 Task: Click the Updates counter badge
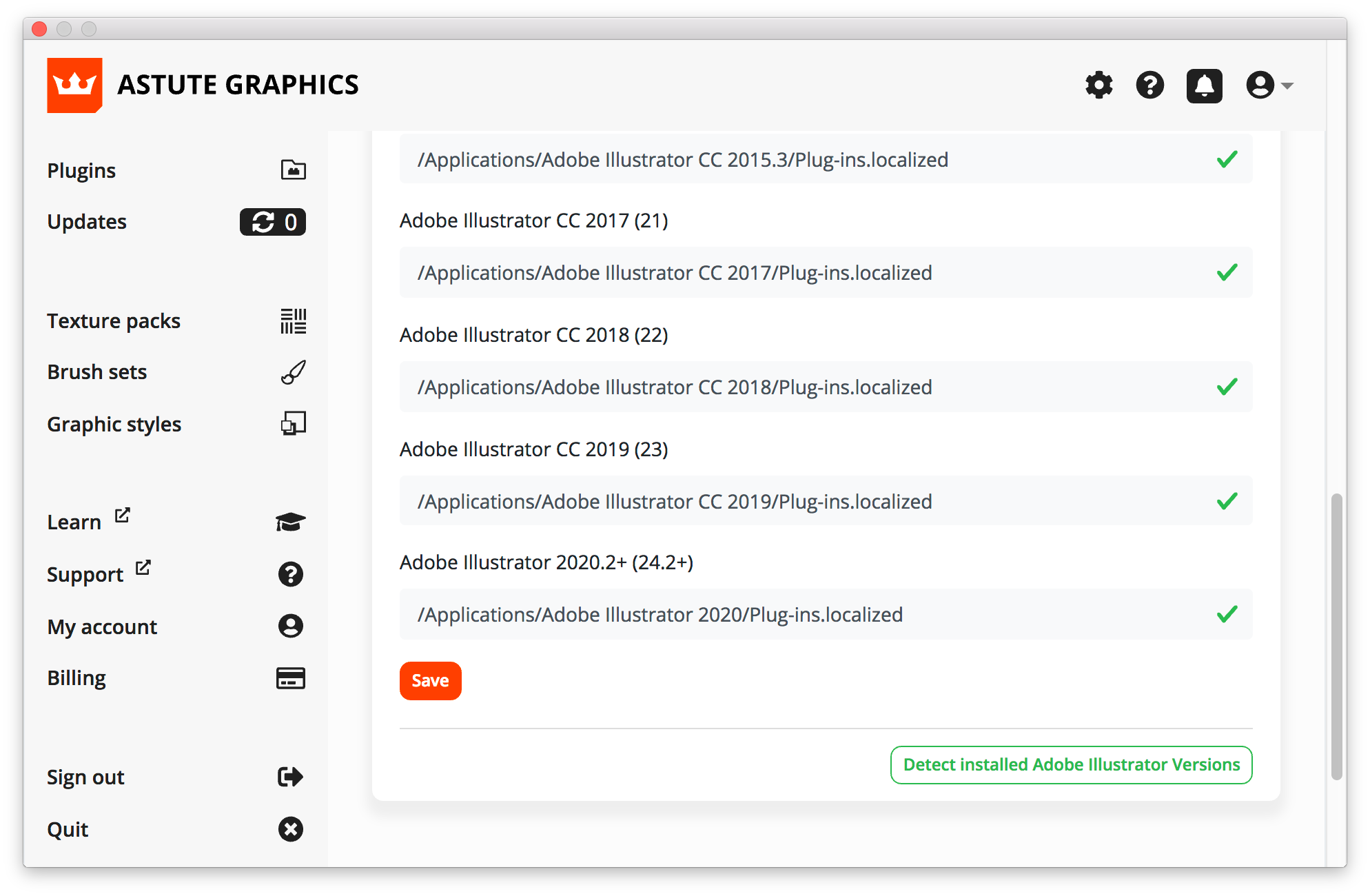(273, 222)
